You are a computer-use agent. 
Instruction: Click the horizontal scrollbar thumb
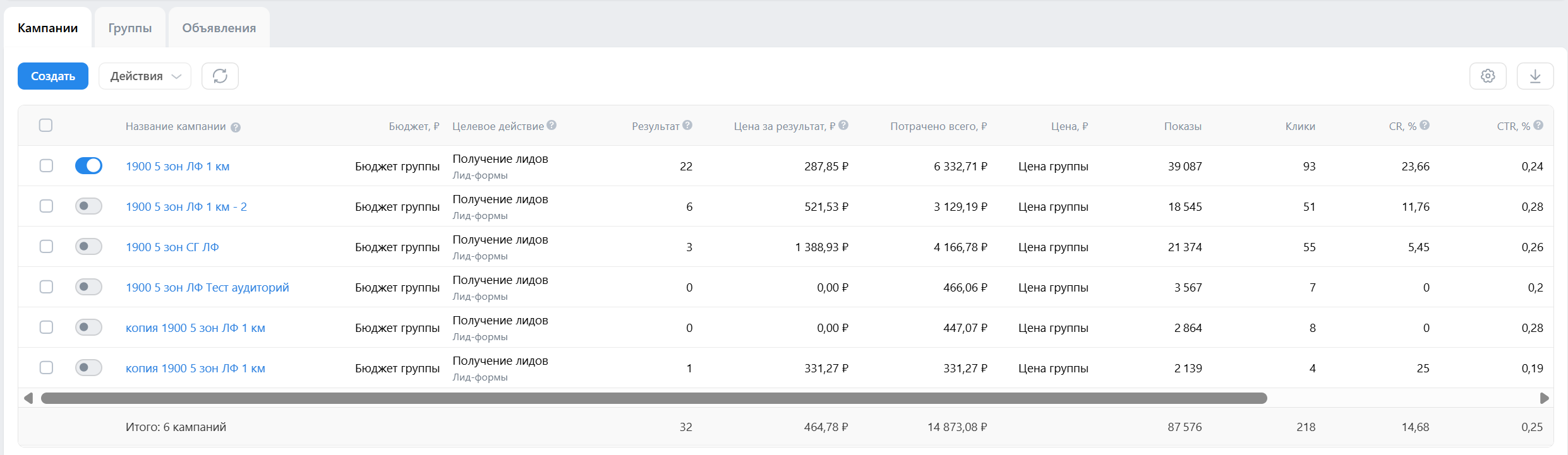pyautogui.click(x=654, y=398)
